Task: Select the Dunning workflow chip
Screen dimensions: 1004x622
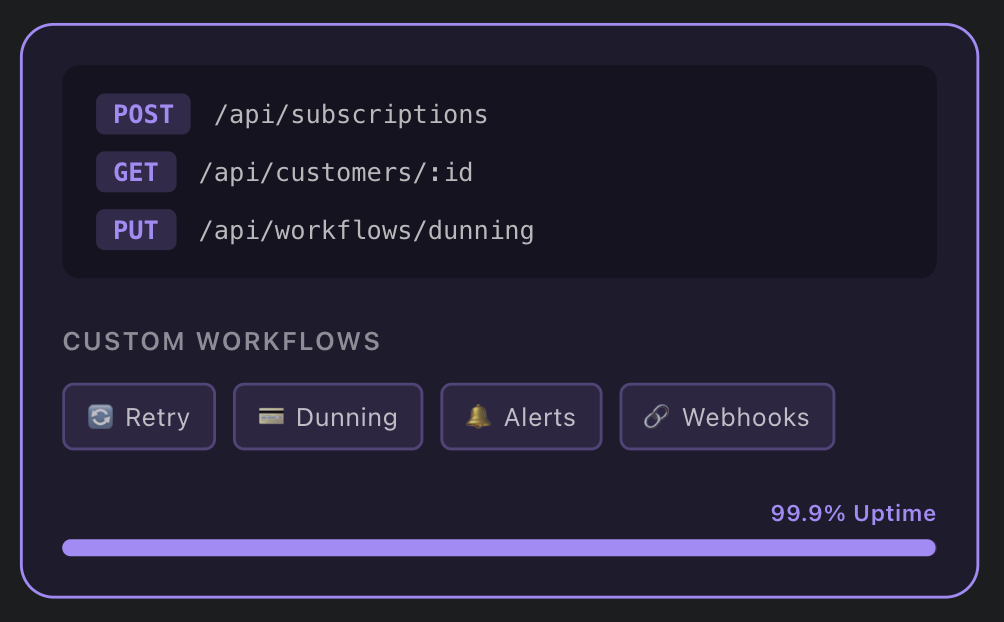Action: 328,417
